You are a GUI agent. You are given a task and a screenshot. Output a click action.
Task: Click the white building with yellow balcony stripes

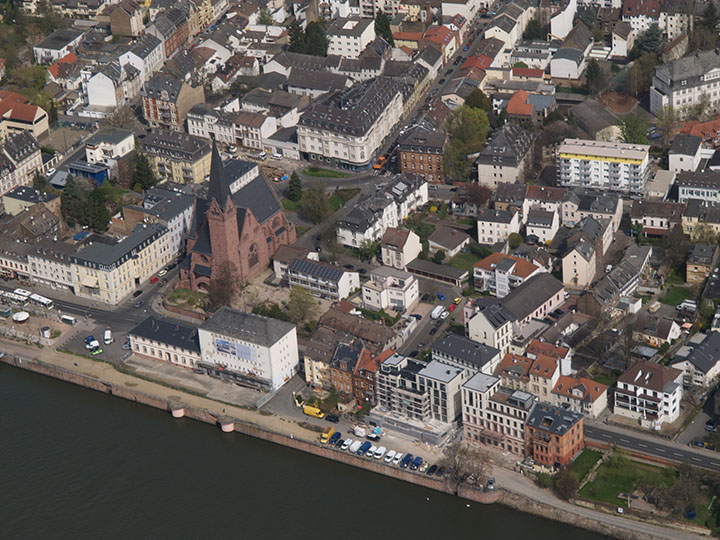(x=602, y=165)
